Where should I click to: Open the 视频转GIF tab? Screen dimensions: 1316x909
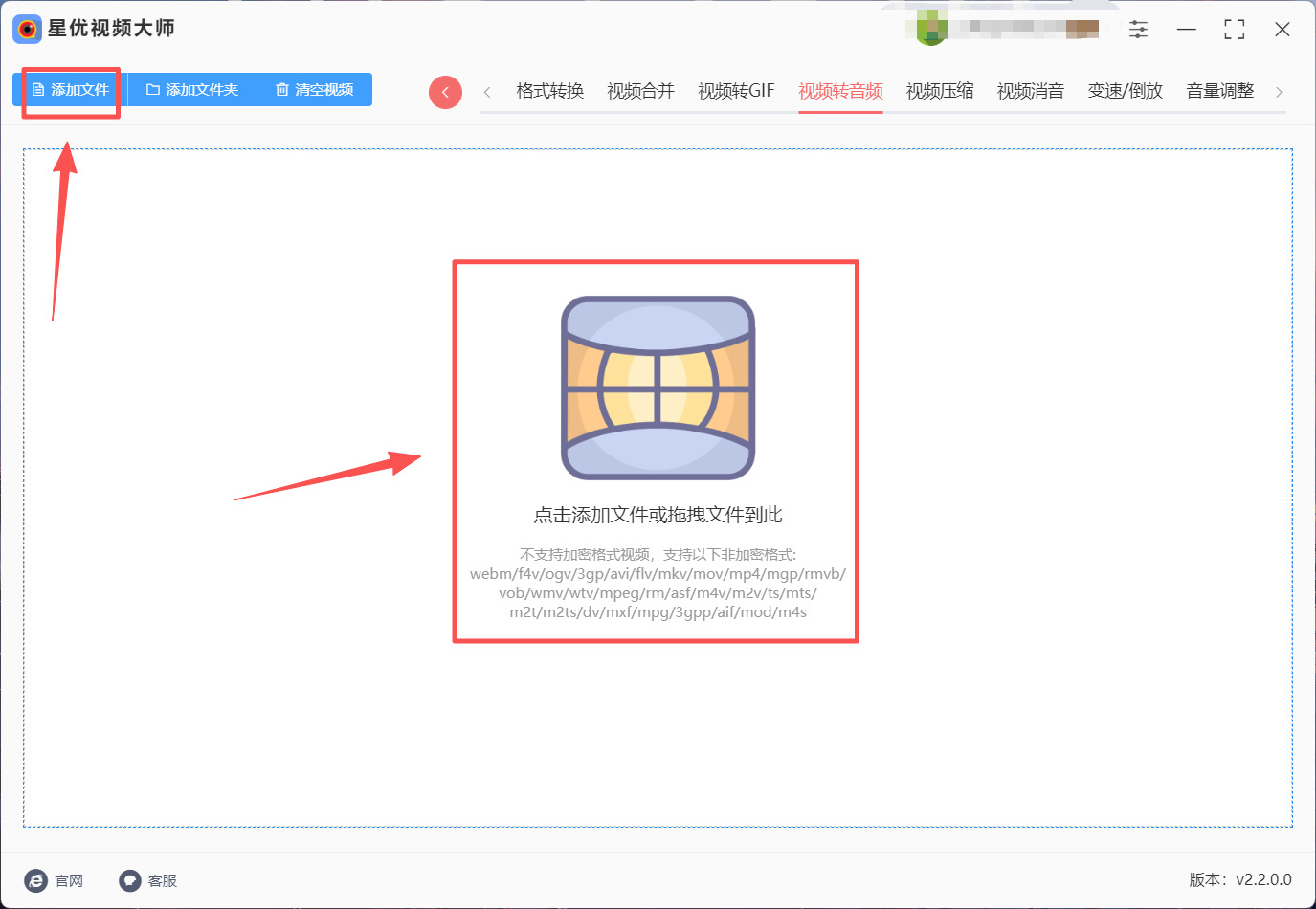tap(736, 91)
